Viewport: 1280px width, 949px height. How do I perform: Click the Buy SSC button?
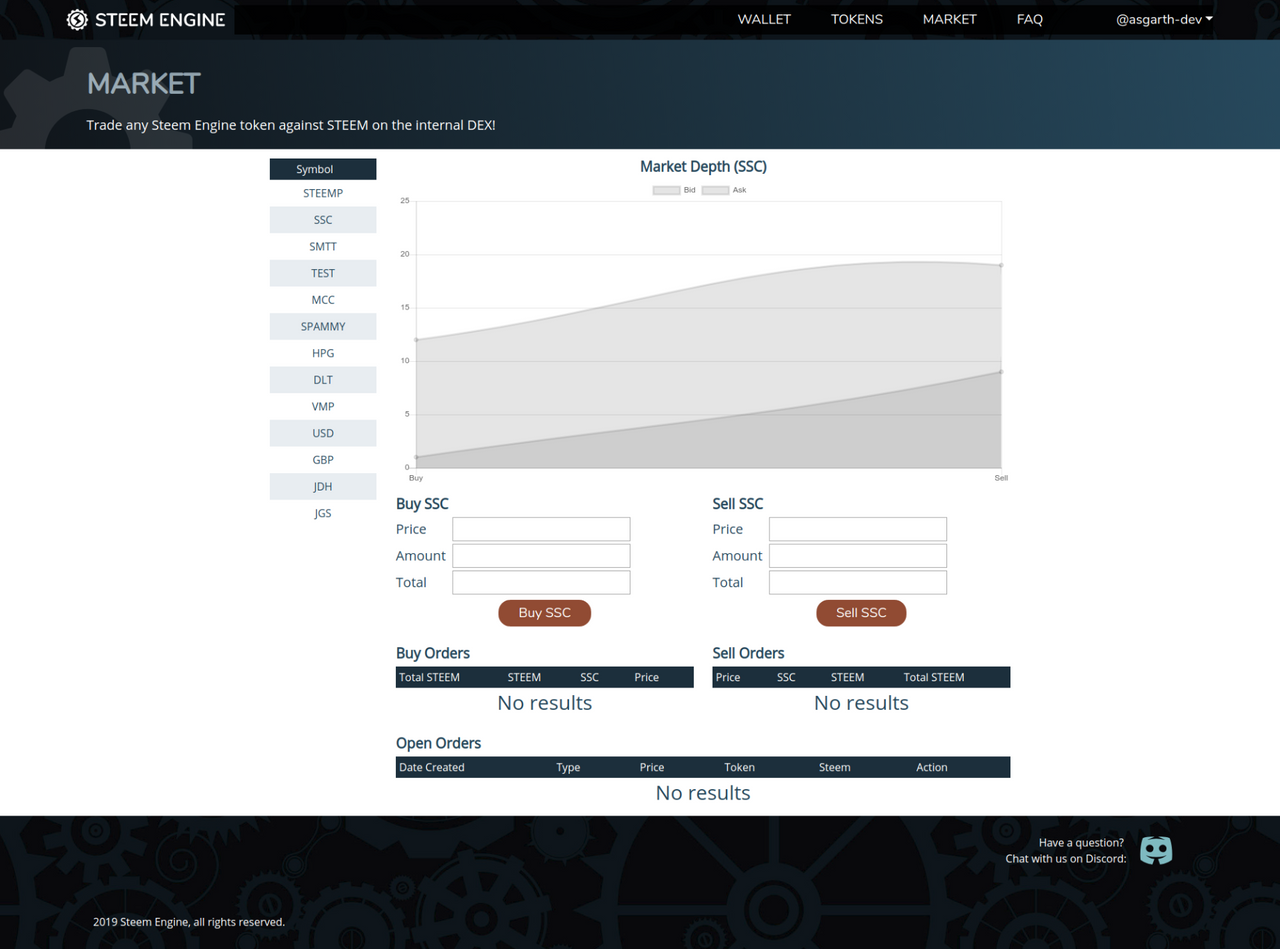pos(545,613)
